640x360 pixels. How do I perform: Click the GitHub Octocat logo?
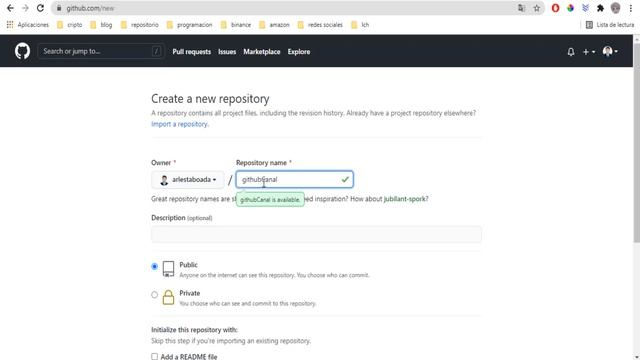pos(22,51)
